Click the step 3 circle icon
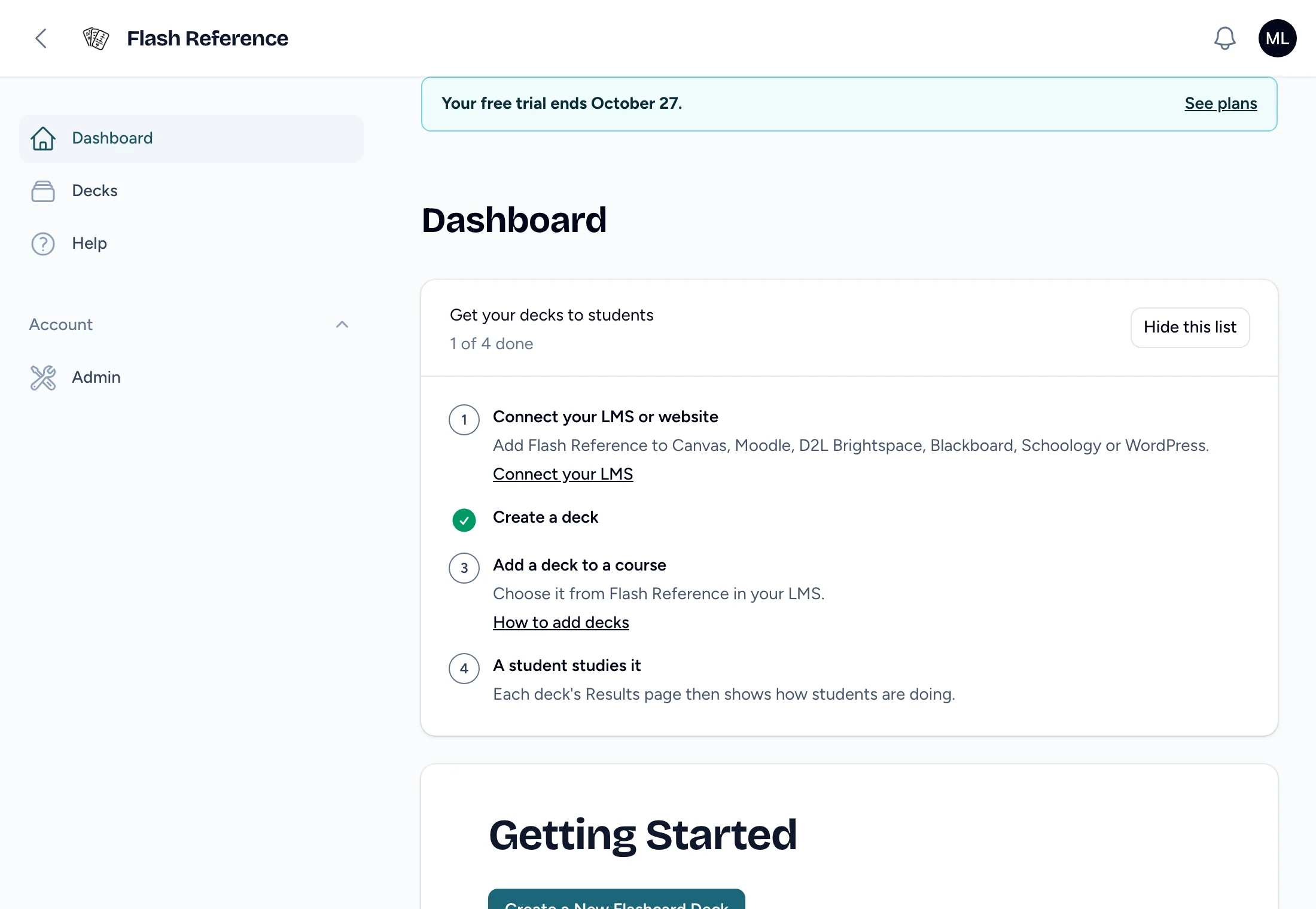1316x909 pixels. [x=464, y=568]
